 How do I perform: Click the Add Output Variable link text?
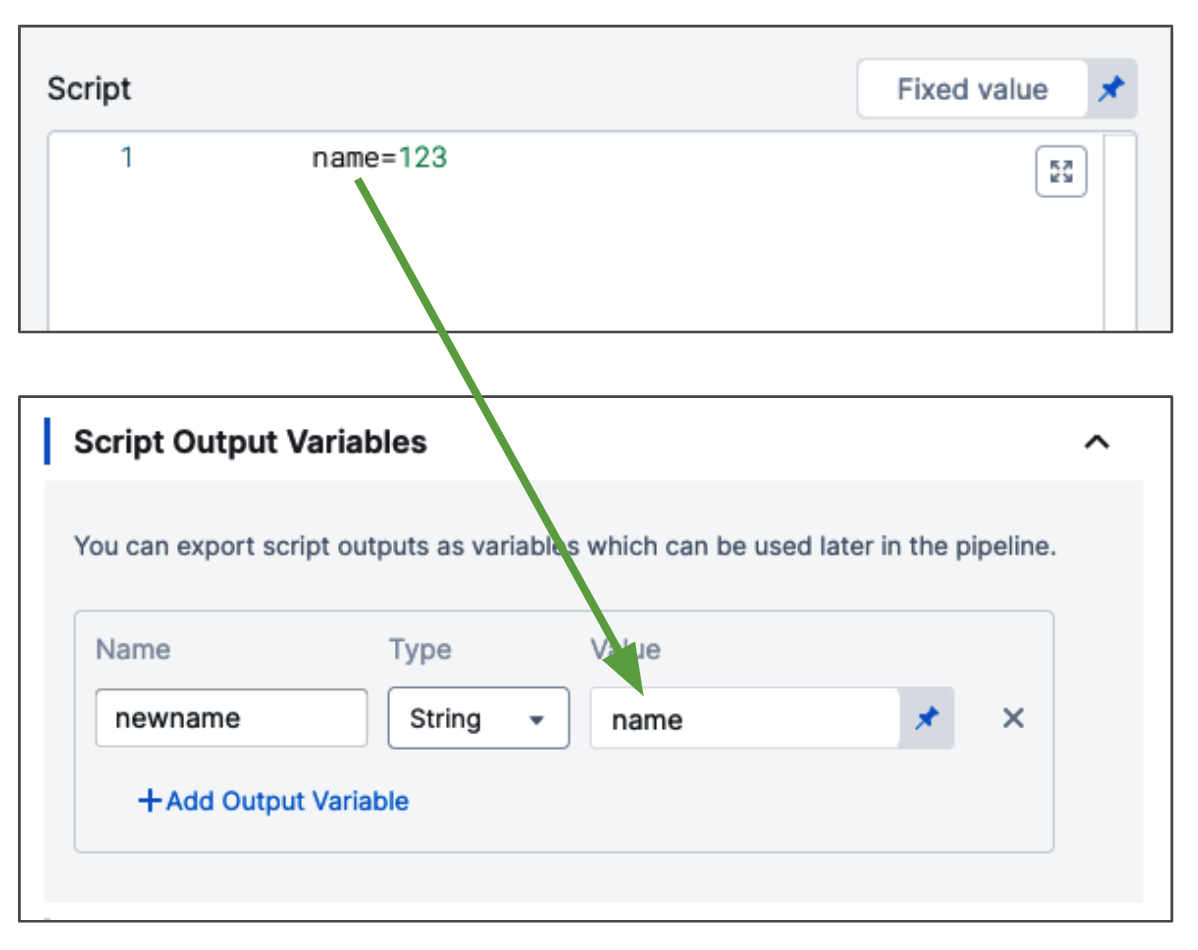(287, 801)
